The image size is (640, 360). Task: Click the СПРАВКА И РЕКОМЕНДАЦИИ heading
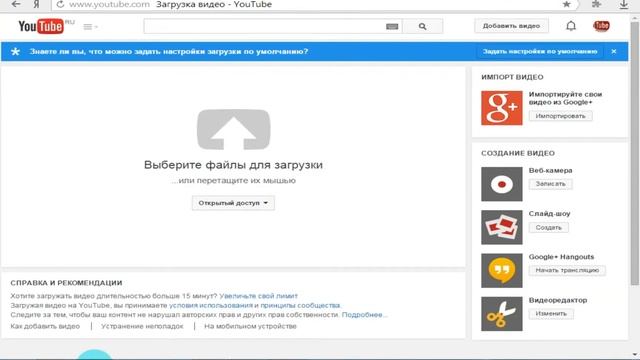67,283
